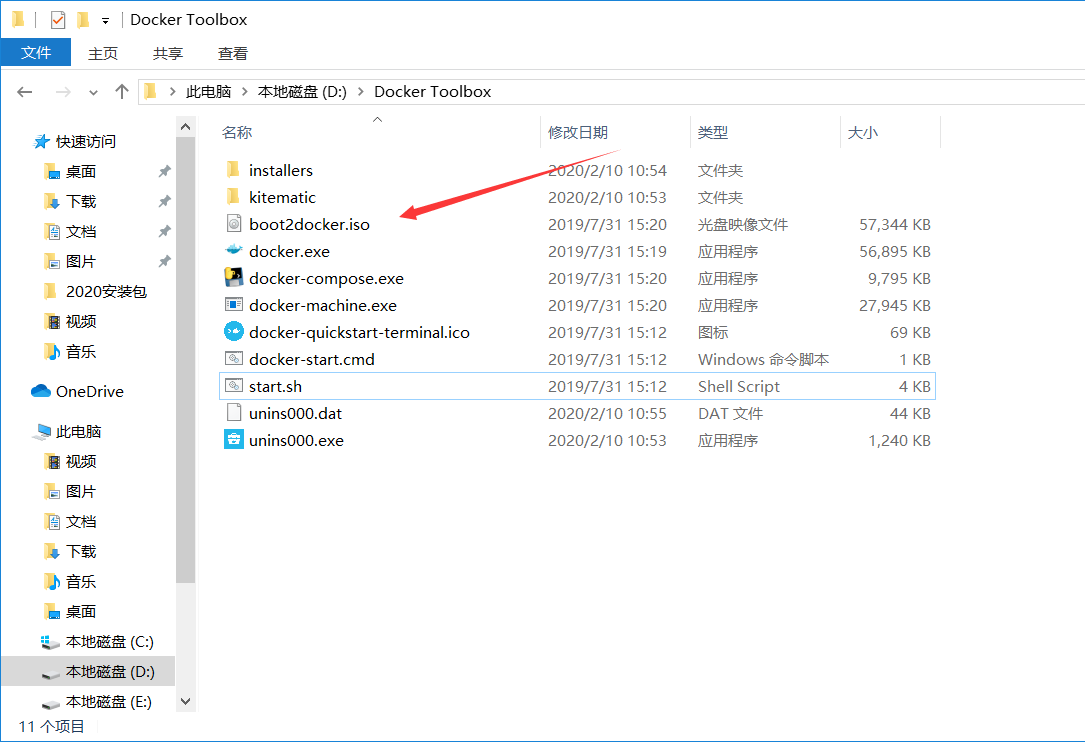The height and width of the screenshot is (742, 1085).
Task: Click the OneDrive cloud icon
Action: 41,391
